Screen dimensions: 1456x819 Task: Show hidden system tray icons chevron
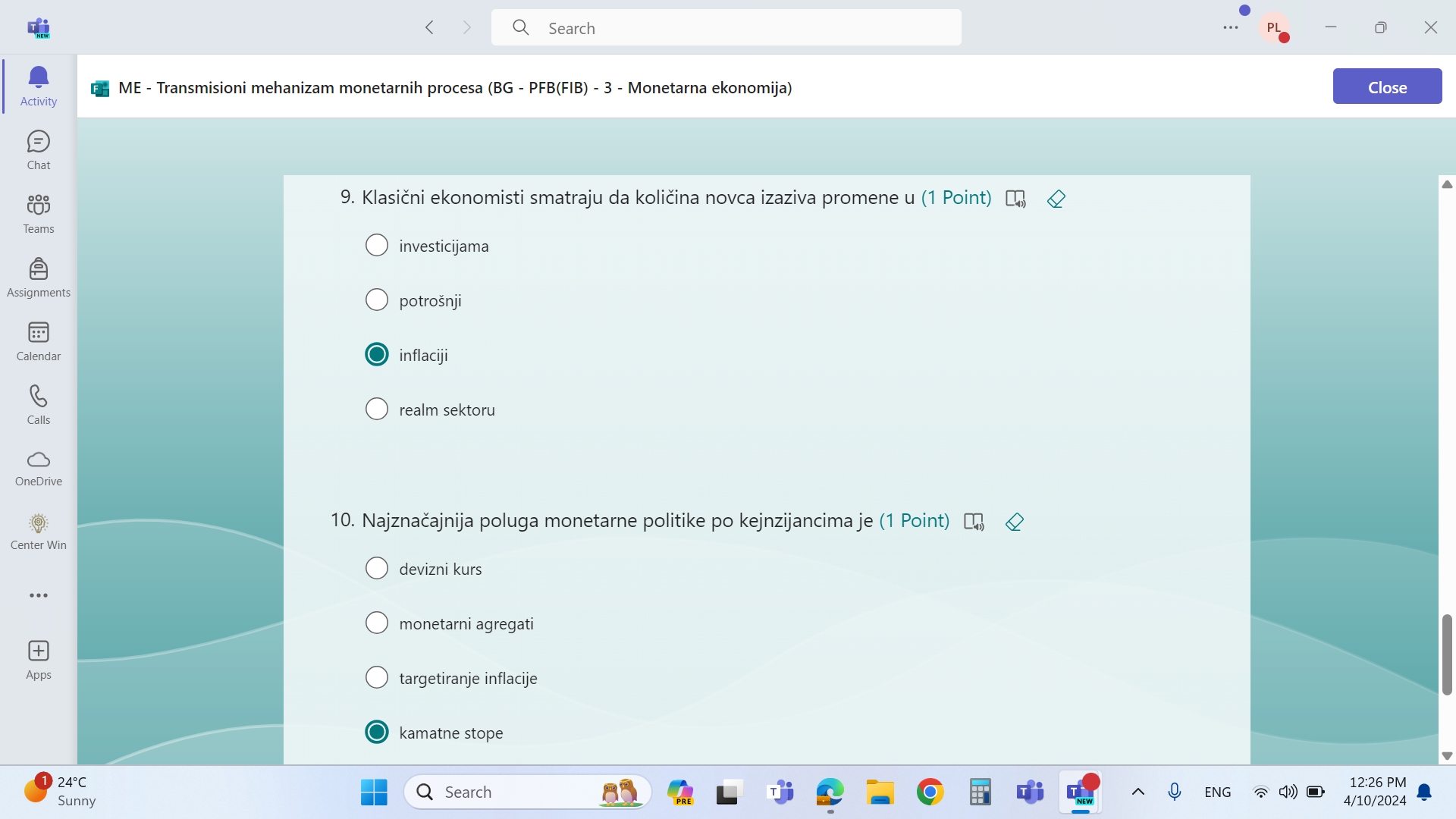(x=1138, y=792)
